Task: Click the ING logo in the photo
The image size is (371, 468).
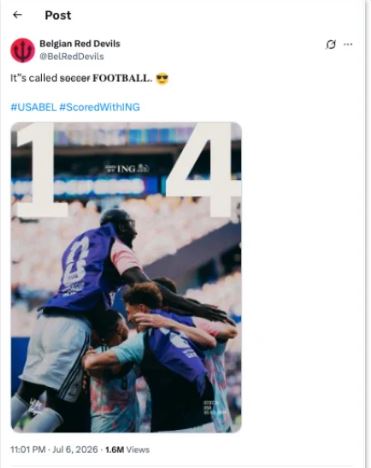Action: [127, 169]
